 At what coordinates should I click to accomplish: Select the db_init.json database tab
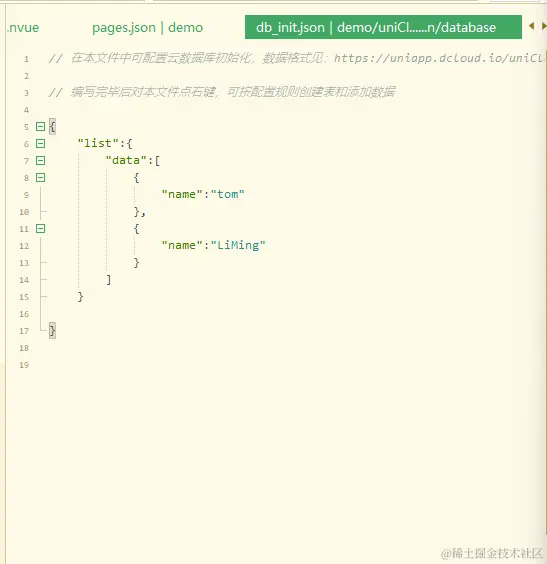(x=383, y=27)
